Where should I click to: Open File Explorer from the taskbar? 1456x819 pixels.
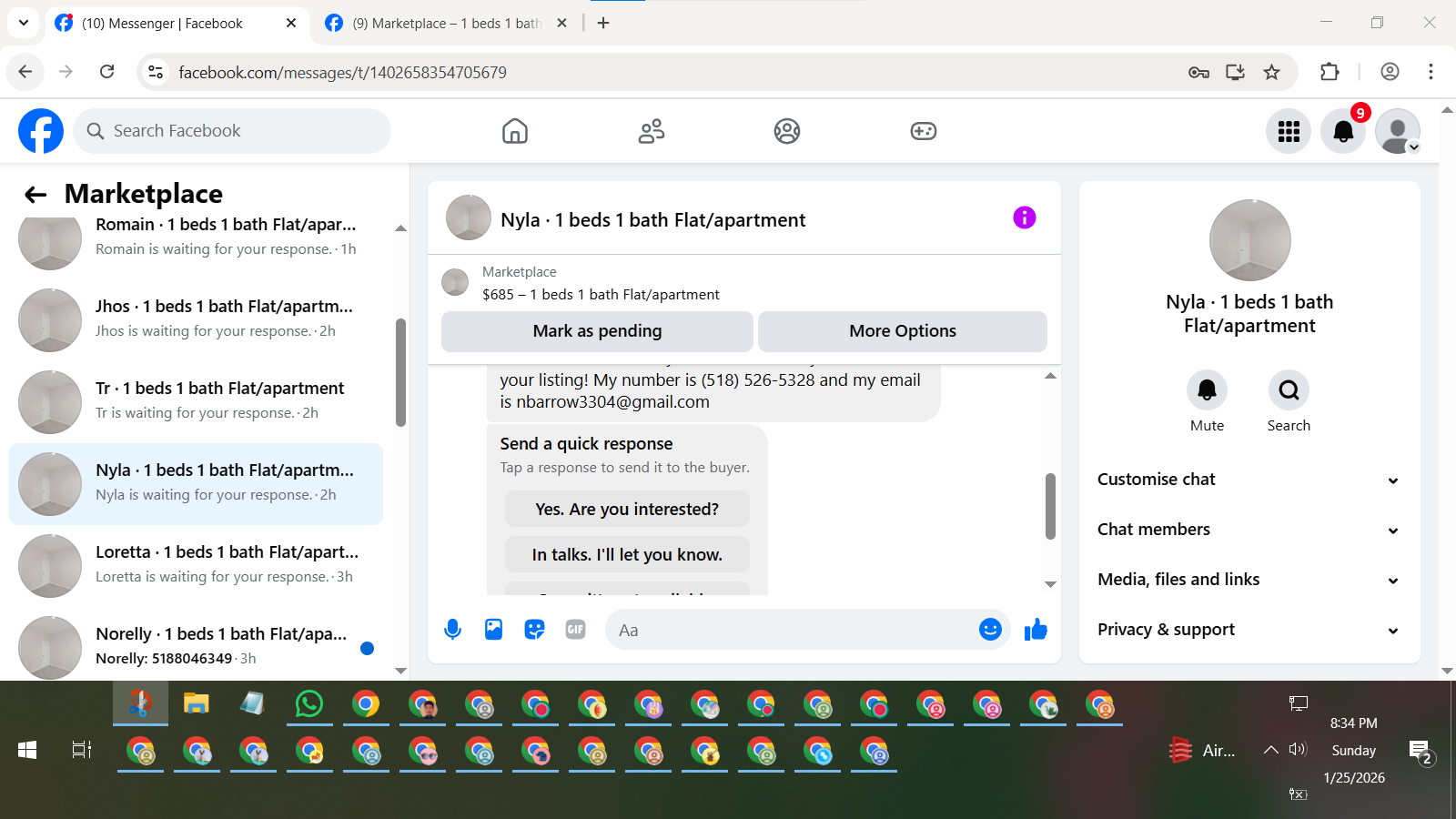pyautogui.click(x=197, y=703)
